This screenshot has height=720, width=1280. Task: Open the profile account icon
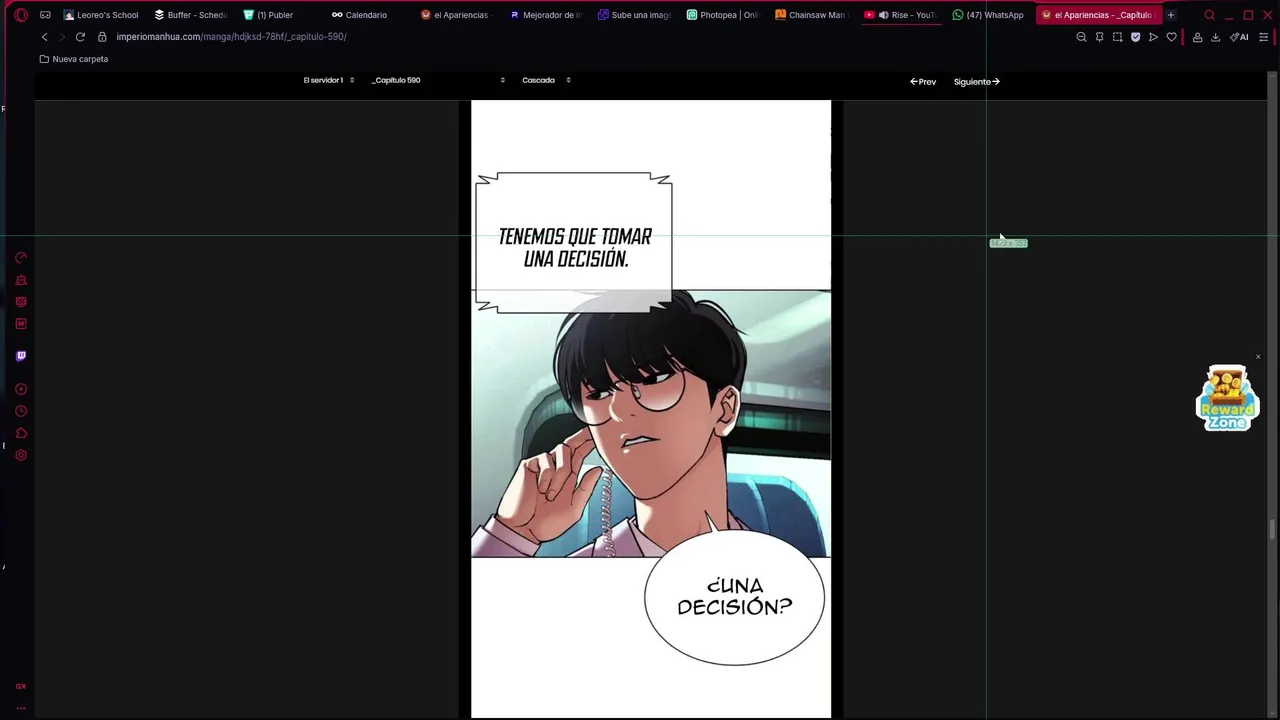pyautogui.click(x=1197, y=37)
